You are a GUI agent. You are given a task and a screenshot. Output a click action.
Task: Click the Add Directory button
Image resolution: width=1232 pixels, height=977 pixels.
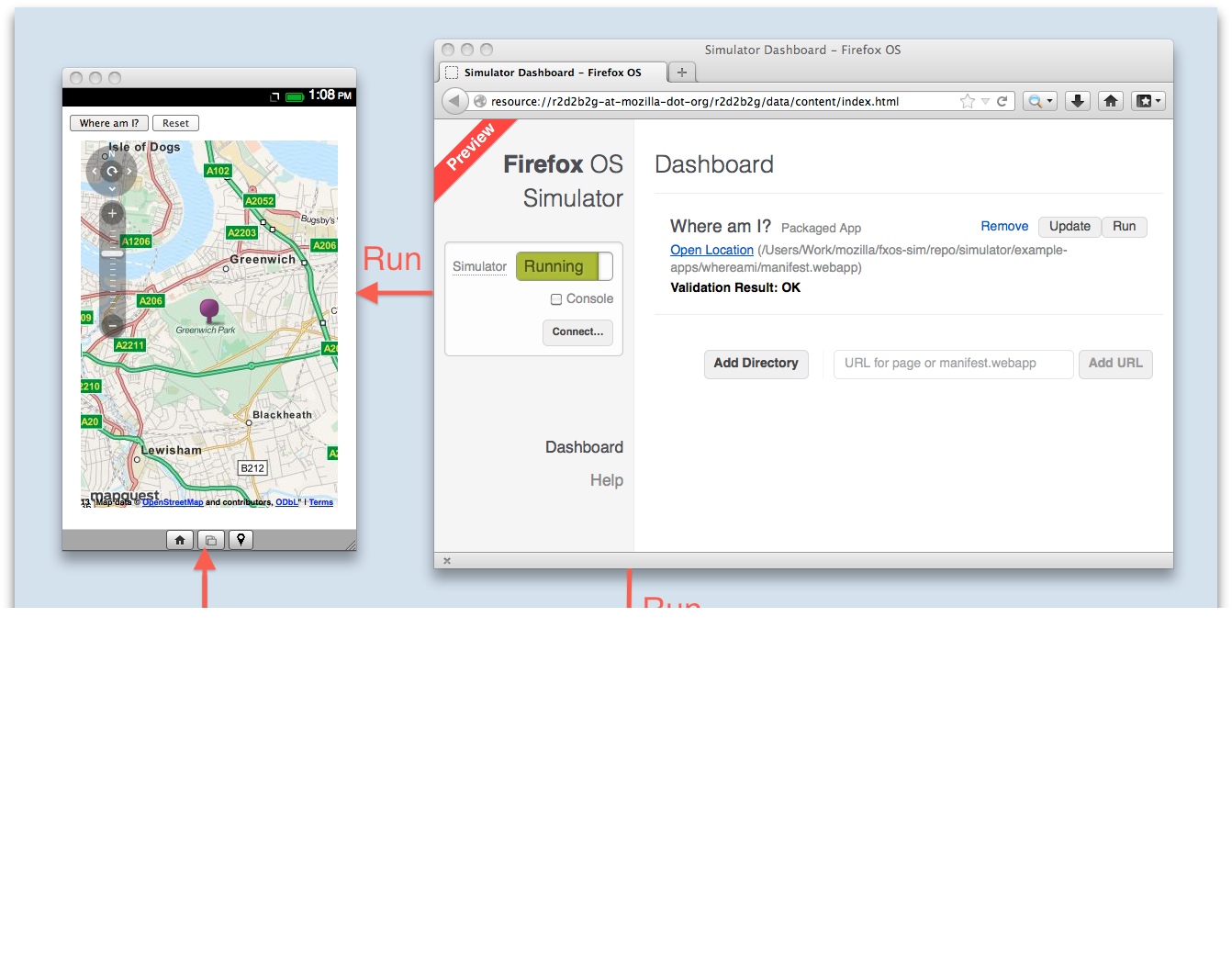point(756,364)
